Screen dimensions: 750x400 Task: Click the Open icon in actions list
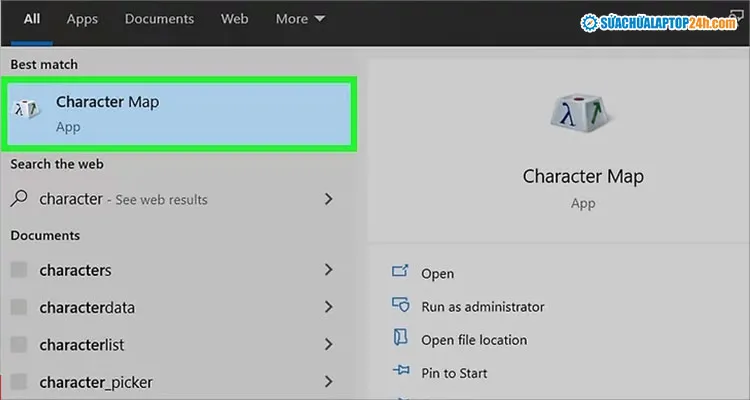tap(401, 273)
